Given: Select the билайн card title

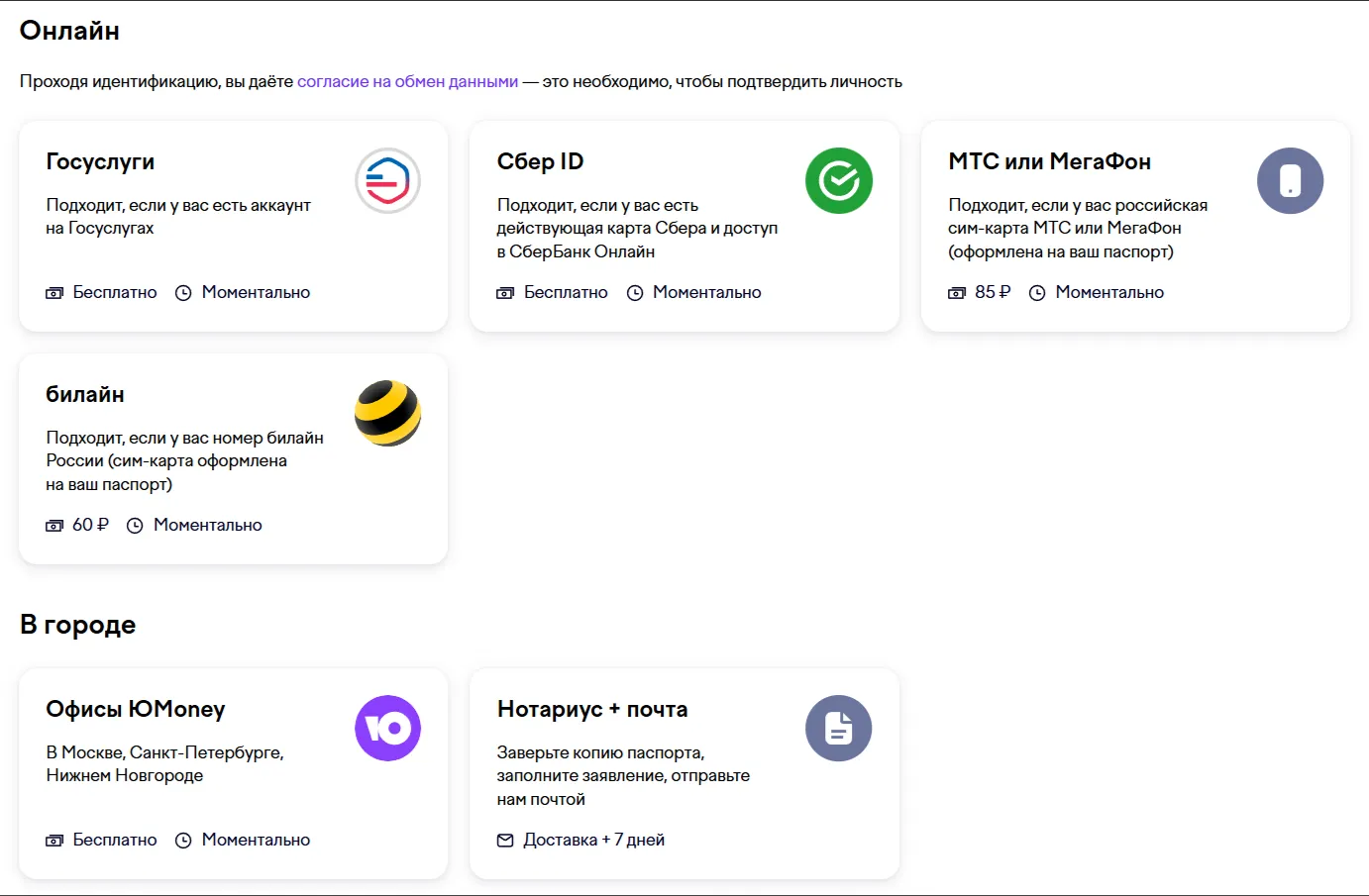Looking at the screenshot, I should (85, 394).
